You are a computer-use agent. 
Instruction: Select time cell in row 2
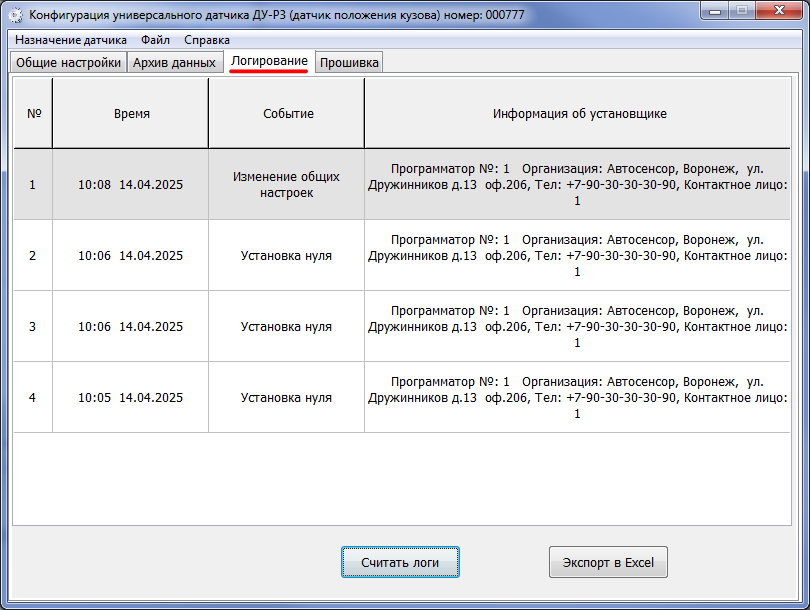pyautogui.click(x=131, y=256)
